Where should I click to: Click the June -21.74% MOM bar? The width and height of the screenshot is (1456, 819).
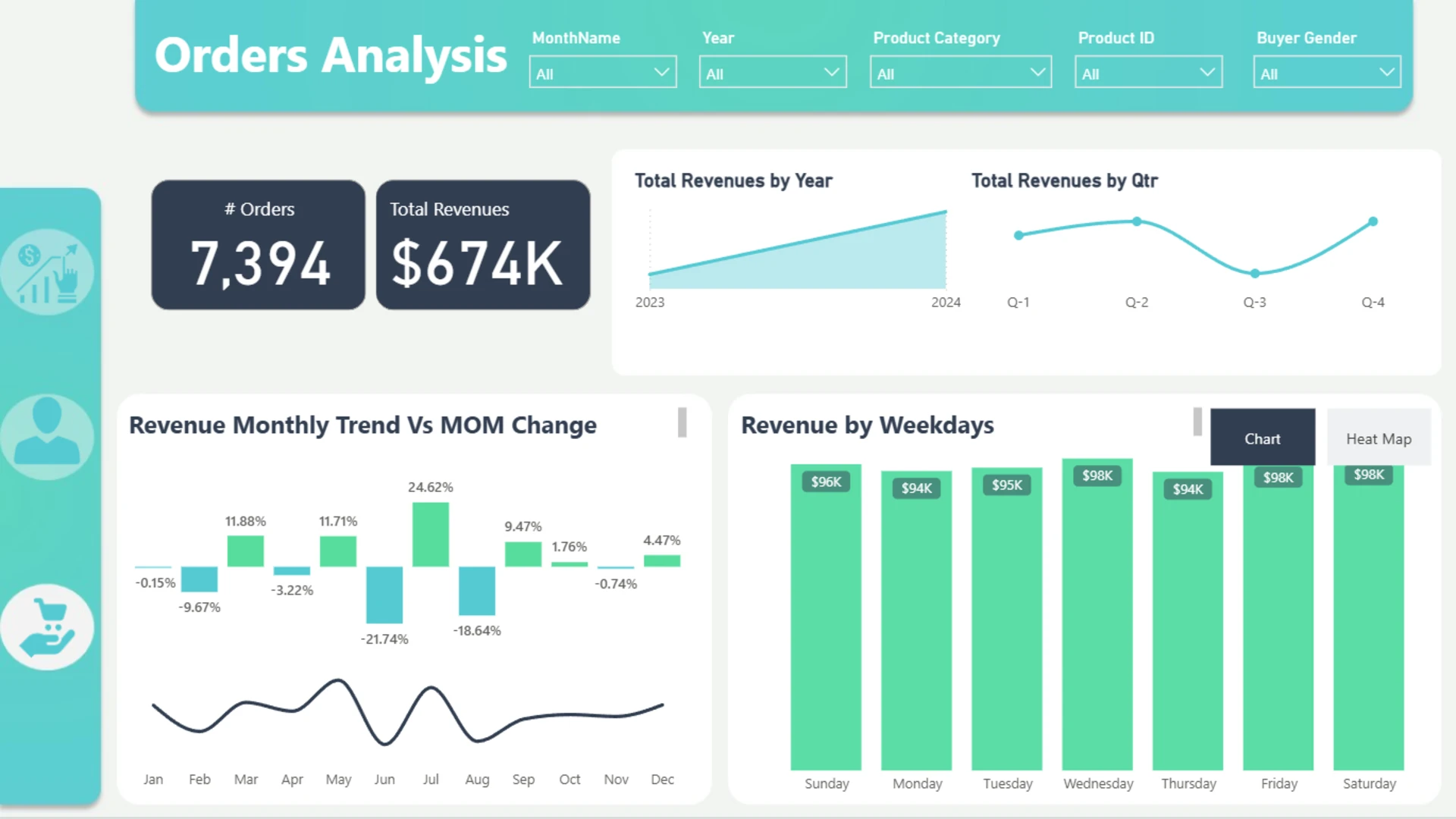[x=384, y=595]
